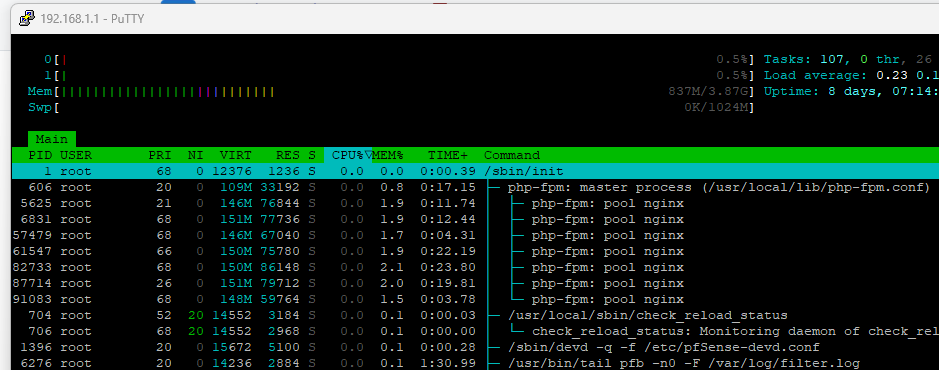Select php-fpm master process row

pyautogui.click(x=475, y=187)
